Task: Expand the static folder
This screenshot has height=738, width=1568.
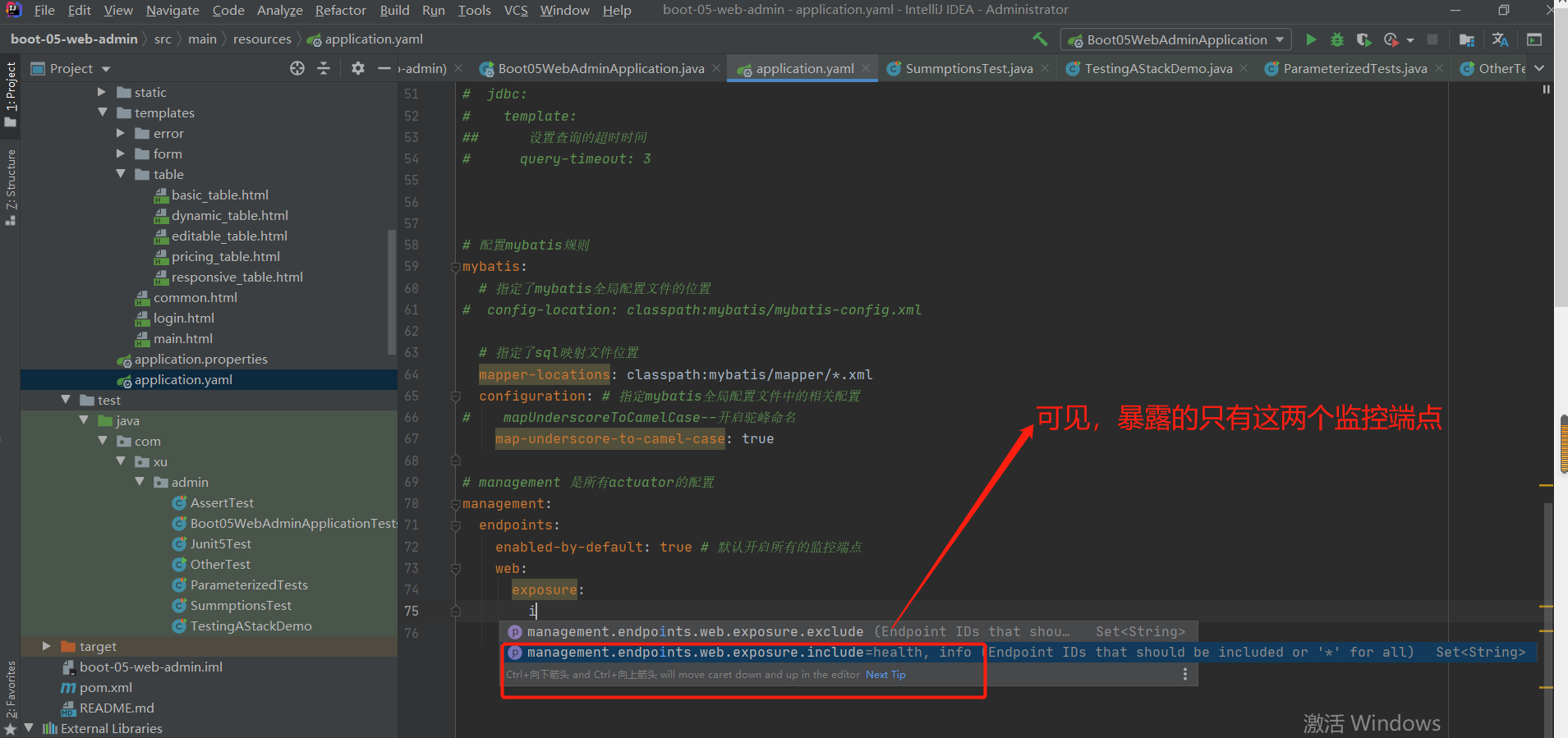Action: (x=102, y=92)
